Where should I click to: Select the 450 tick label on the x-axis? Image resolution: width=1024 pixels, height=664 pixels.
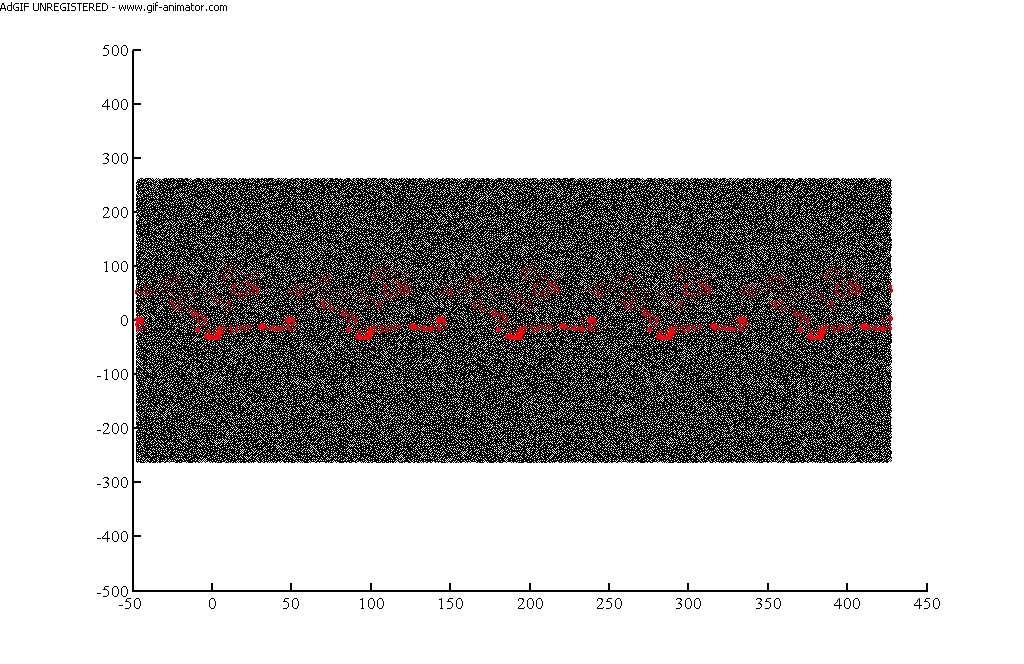926,604
